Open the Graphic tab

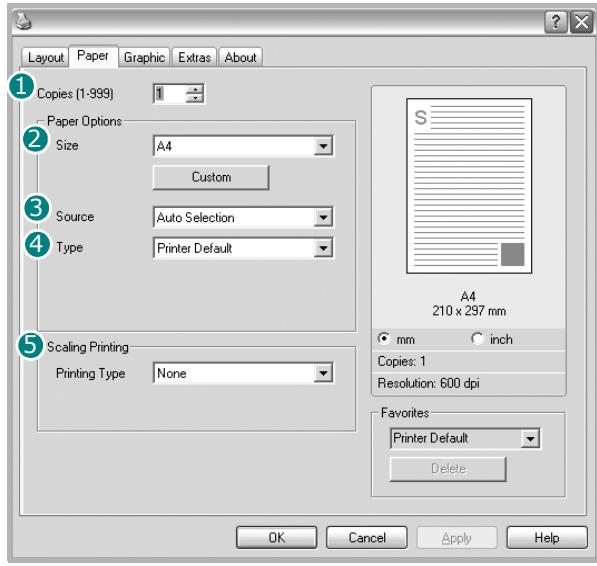tap(144, 57)
